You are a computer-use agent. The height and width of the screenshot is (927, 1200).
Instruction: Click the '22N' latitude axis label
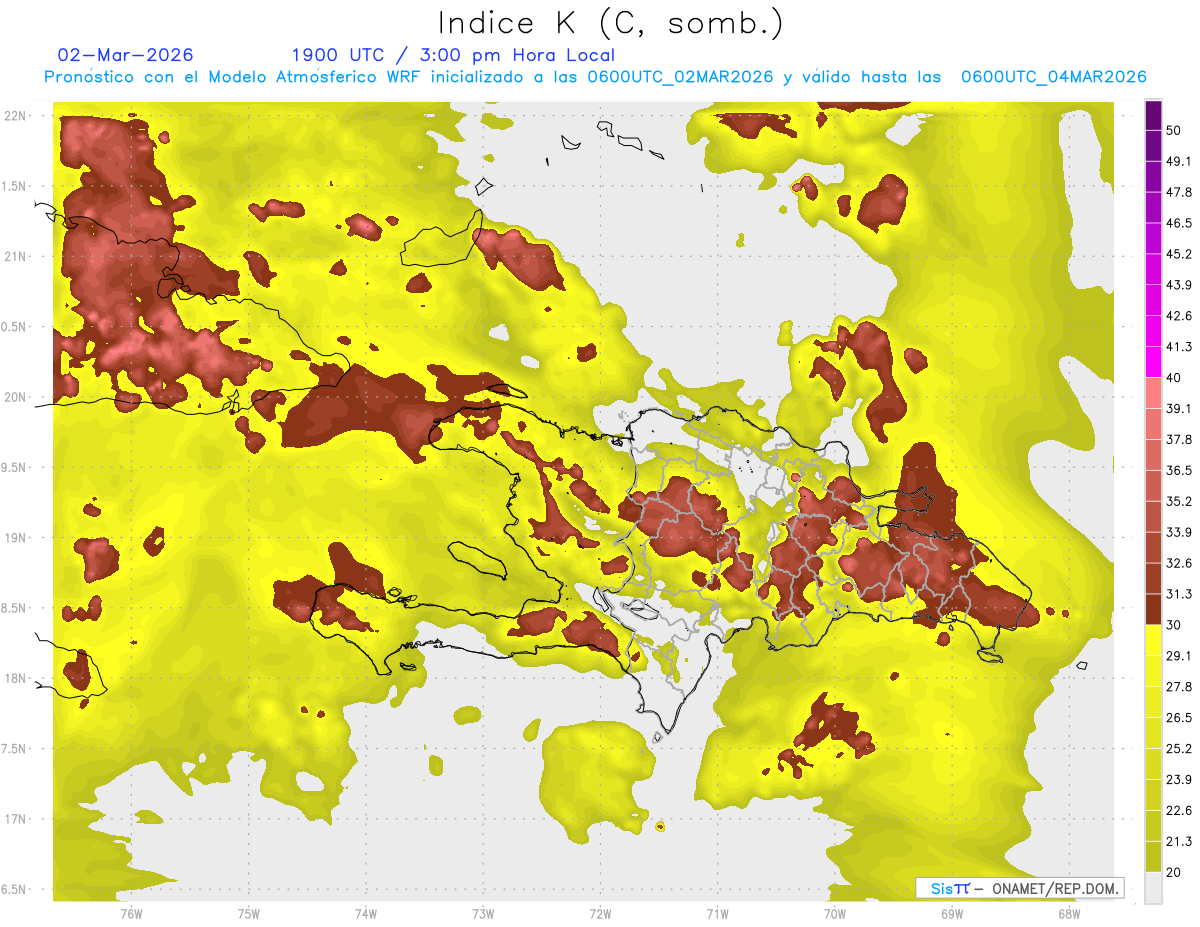(16, 116)
